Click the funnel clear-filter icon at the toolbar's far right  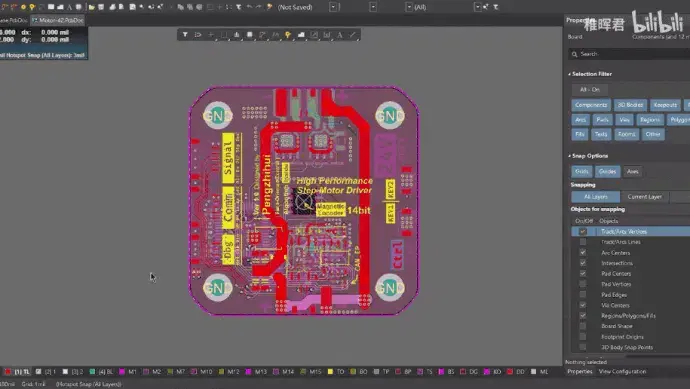(495, 7)
